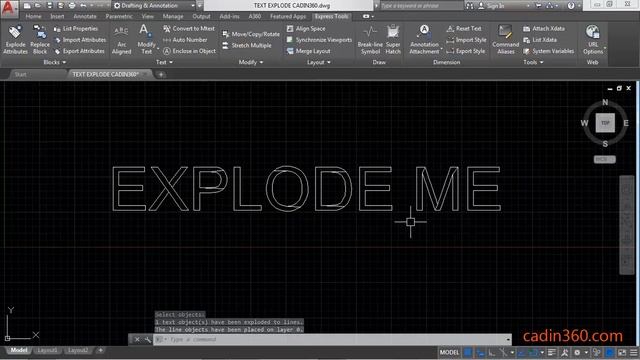640x360 pixels.
Task: Toggle grid display in status bar
Action: pyautogui.click(x=468, y=352)
